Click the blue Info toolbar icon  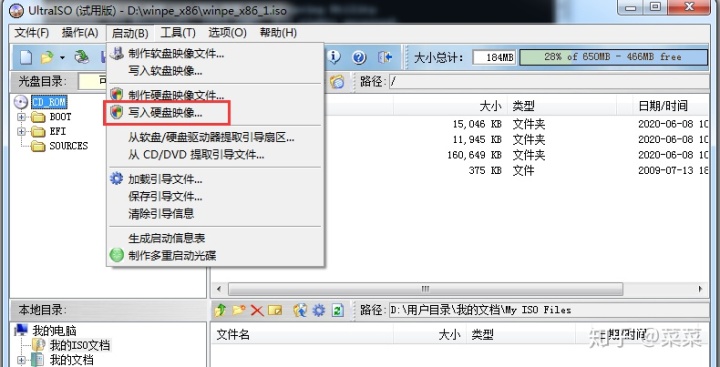(x=334, y=57)
